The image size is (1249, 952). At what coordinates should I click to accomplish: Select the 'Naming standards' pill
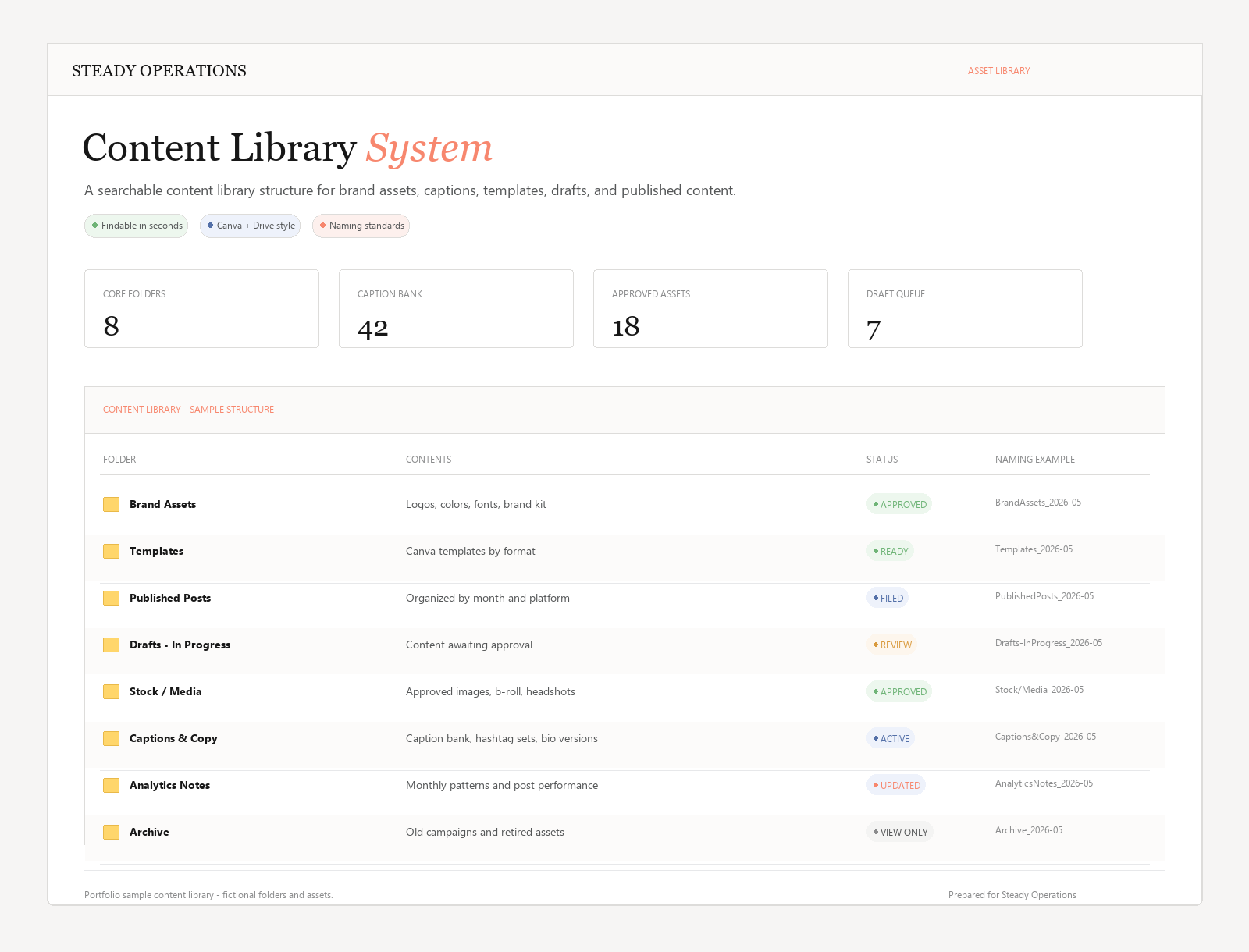(361, 226)
